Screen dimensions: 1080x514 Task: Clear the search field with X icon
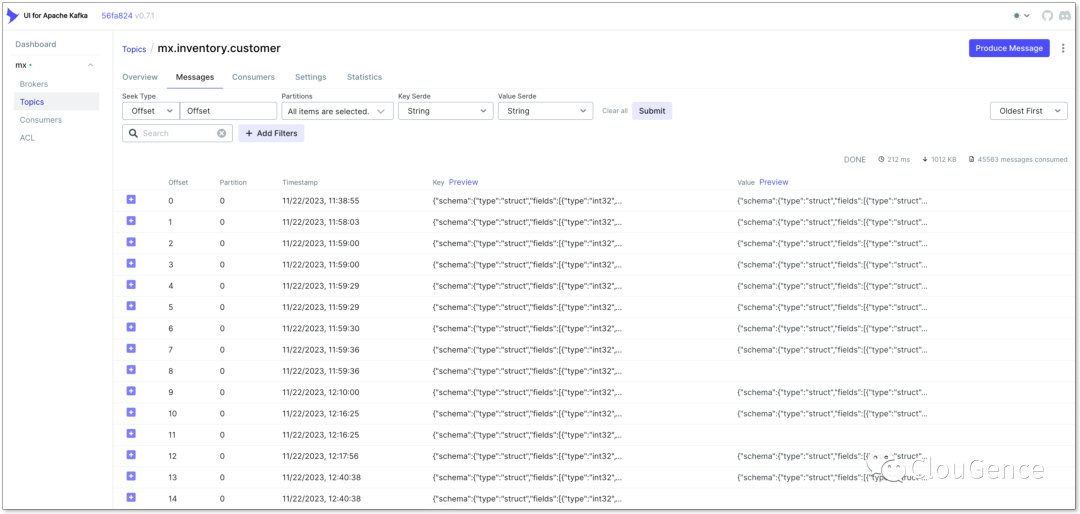(222, 133)
